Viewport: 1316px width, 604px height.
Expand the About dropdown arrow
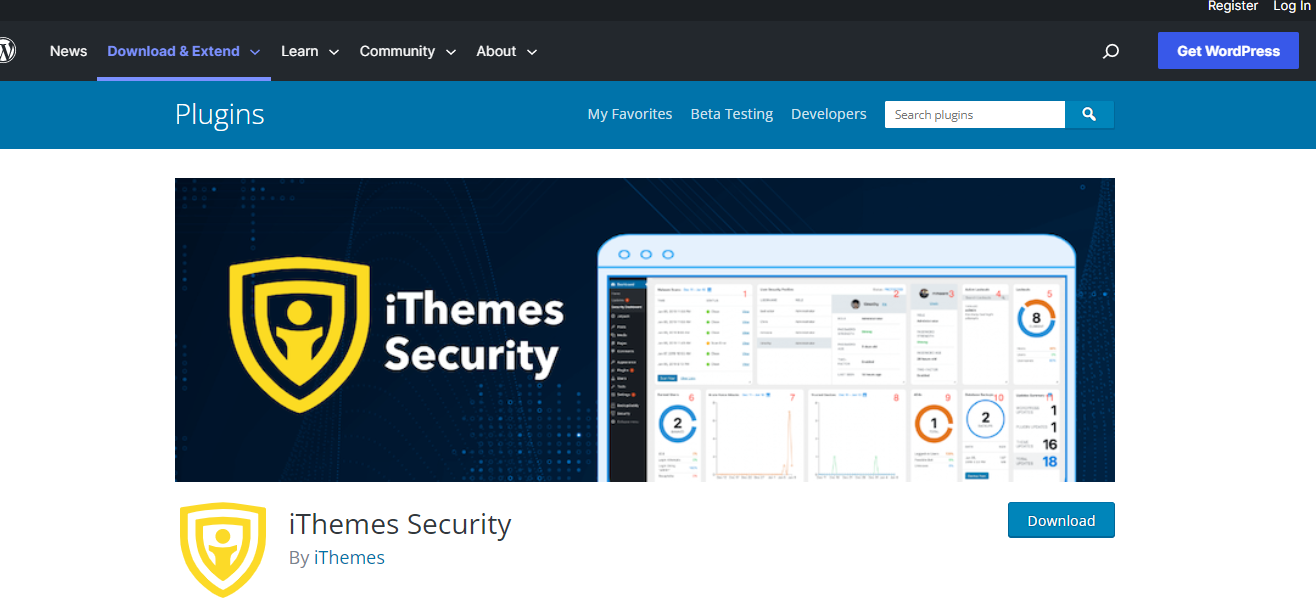[x=532, y=52]
